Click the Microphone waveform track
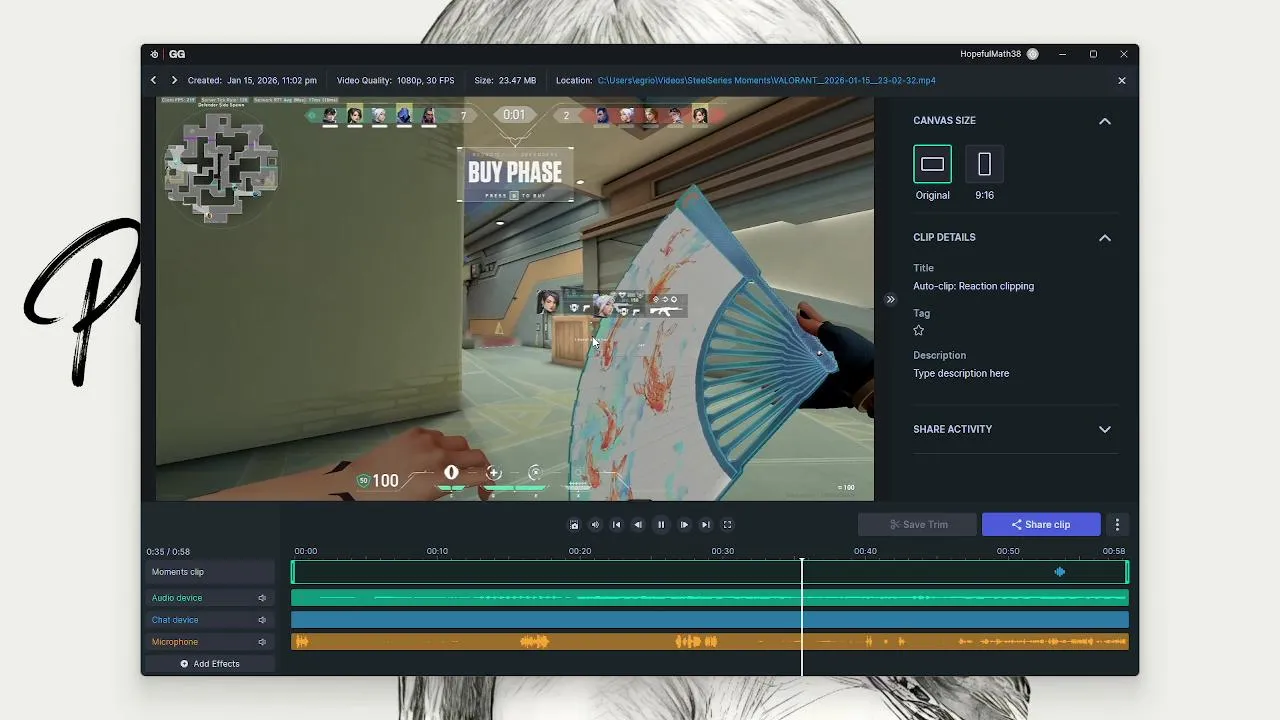 tap(710, 642)
